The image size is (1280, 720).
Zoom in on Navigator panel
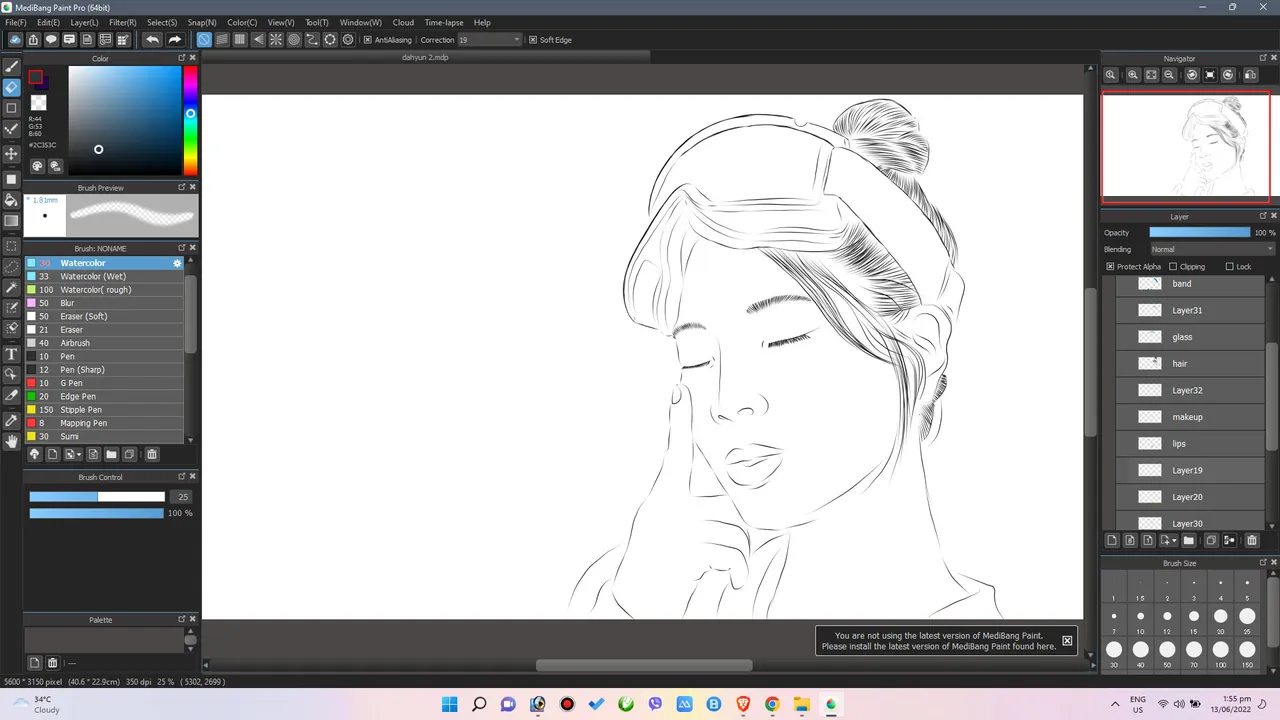pos(1133,75)
